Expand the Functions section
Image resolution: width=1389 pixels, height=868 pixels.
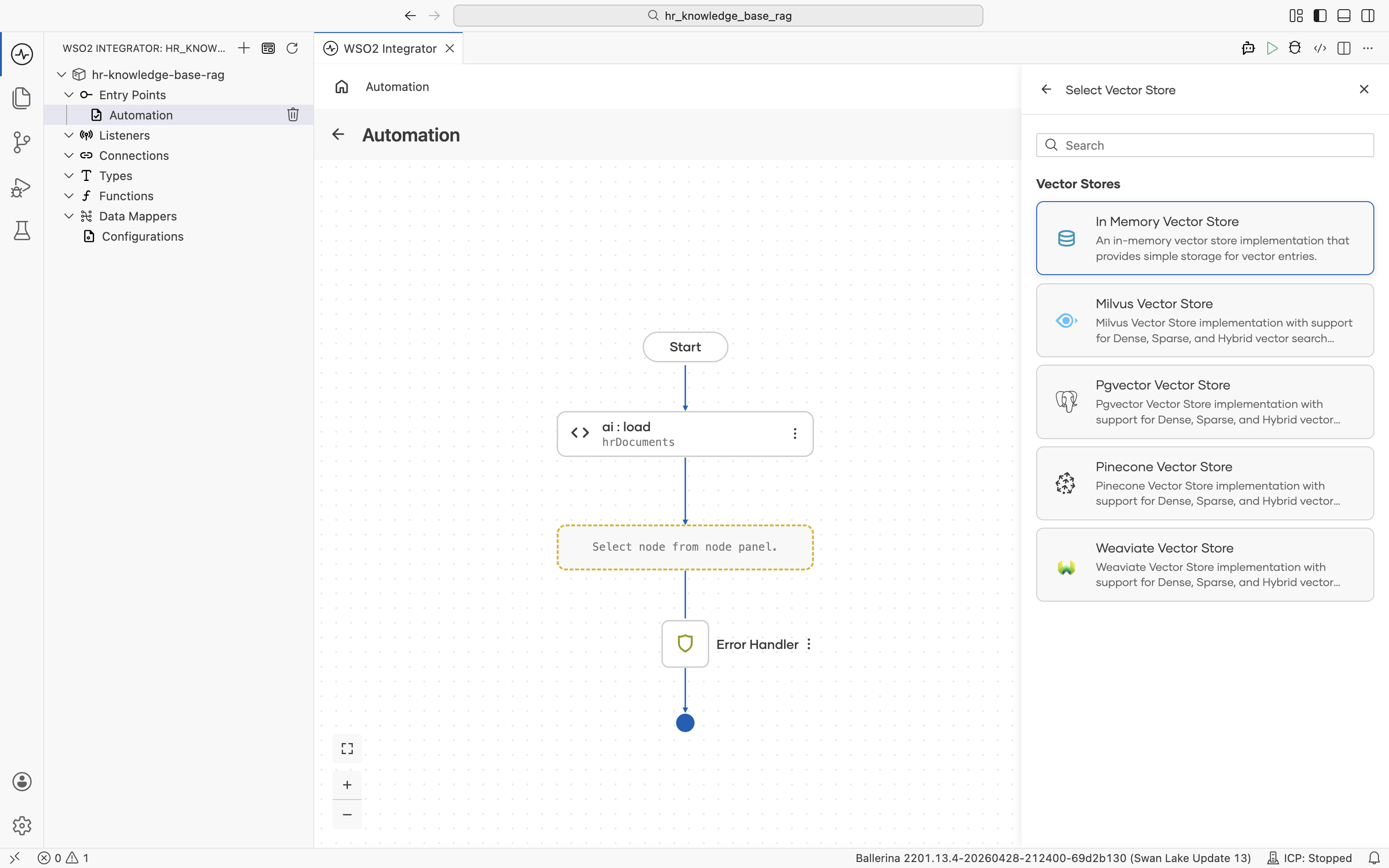pyautogui.click(x=69, y=196)
